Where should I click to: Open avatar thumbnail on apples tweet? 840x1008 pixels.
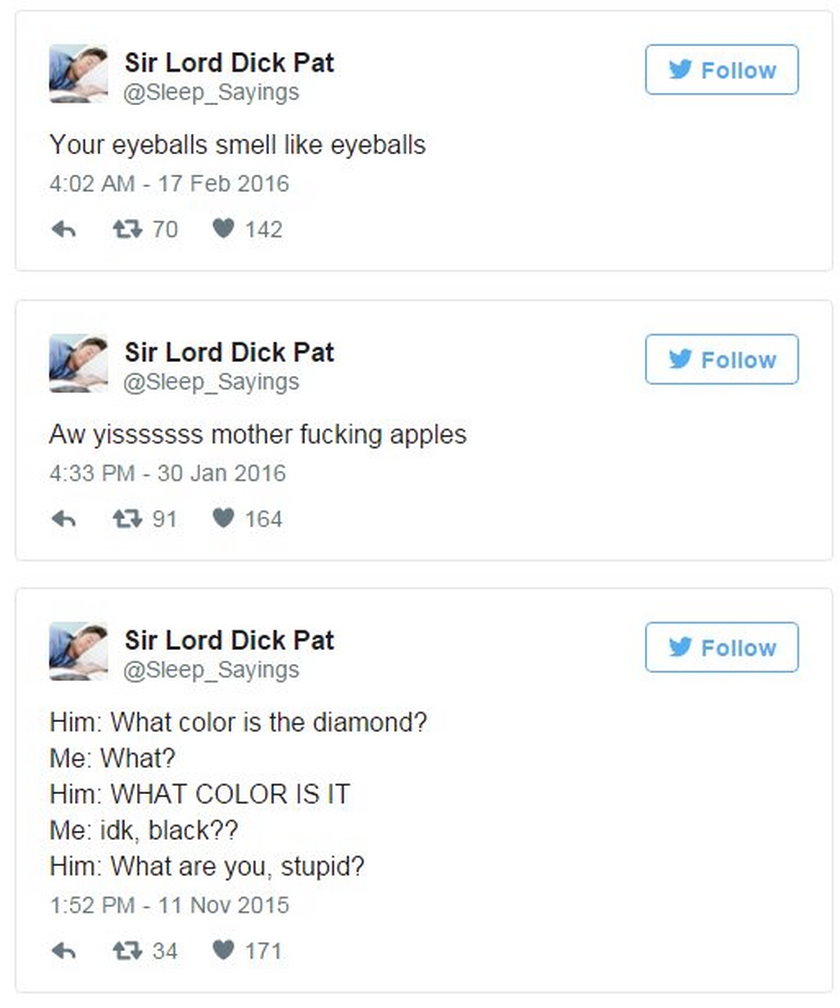[x=78, y=363]
